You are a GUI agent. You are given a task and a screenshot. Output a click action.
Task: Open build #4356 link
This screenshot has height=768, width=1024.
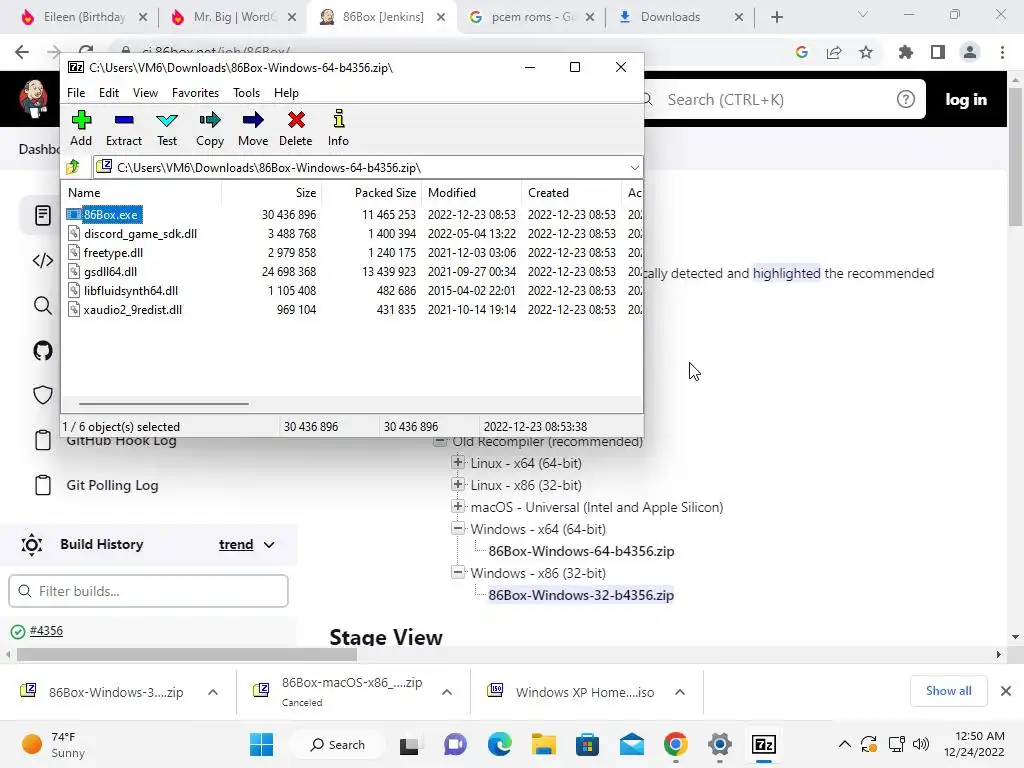[46, 631]
